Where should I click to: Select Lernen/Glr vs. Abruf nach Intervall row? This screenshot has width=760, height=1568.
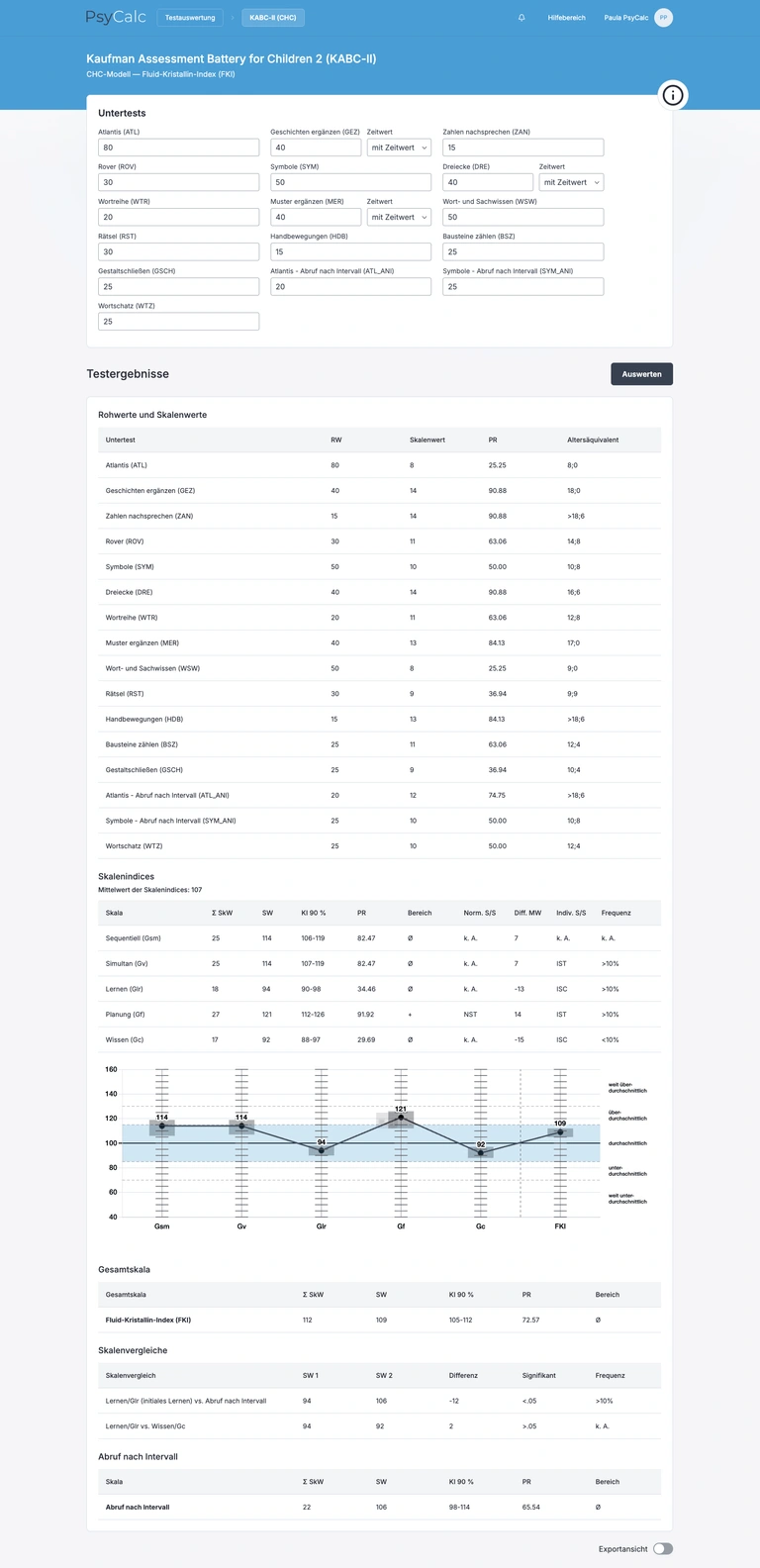(x=379, y=1401)
